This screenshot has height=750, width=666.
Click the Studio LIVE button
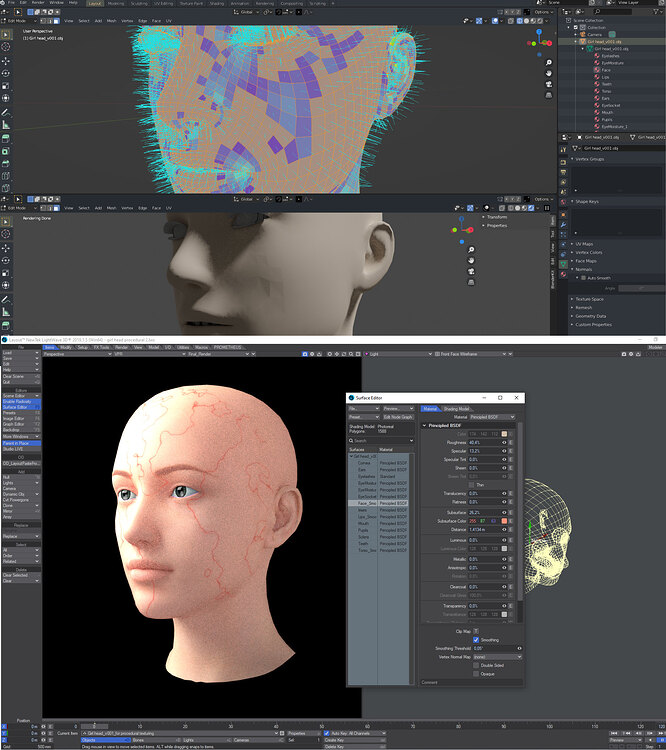click(x=21, y=449)
